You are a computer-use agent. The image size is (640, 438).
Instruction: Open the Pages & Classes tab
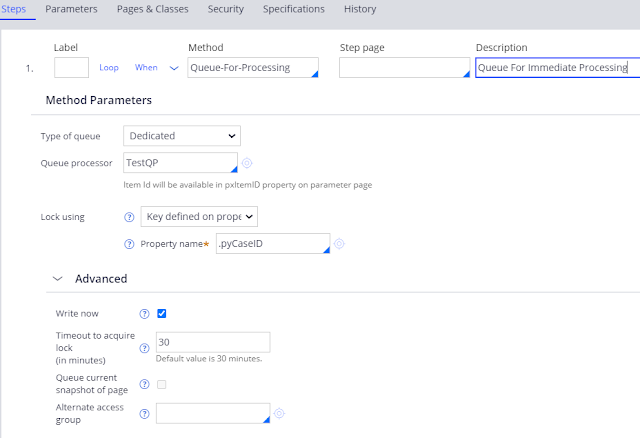click(x=153, y=9)
